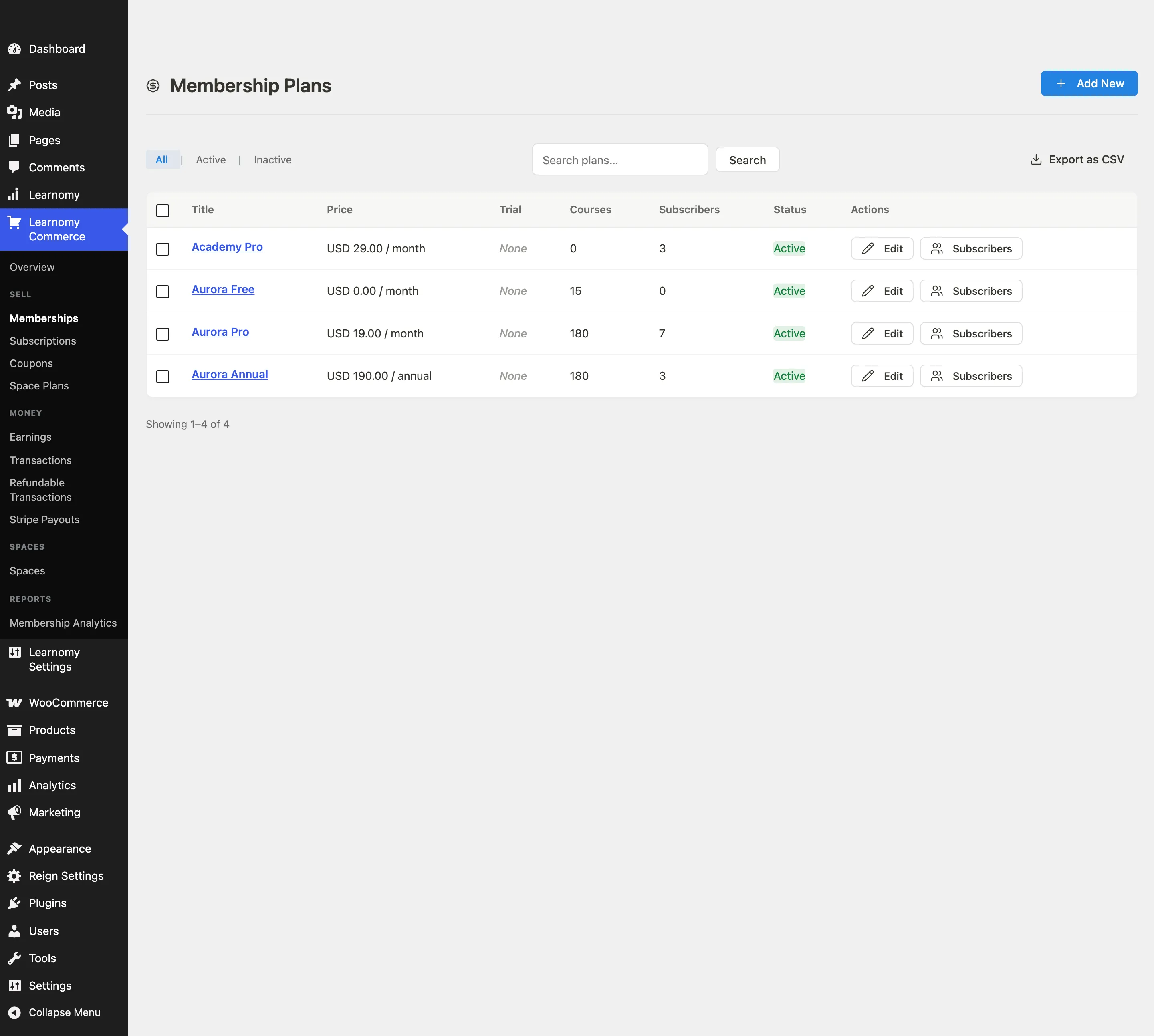Click Edit for Aurora Pro
Image resolution: width=1154 pixels, height=1036 pixels.
point(882,334)
